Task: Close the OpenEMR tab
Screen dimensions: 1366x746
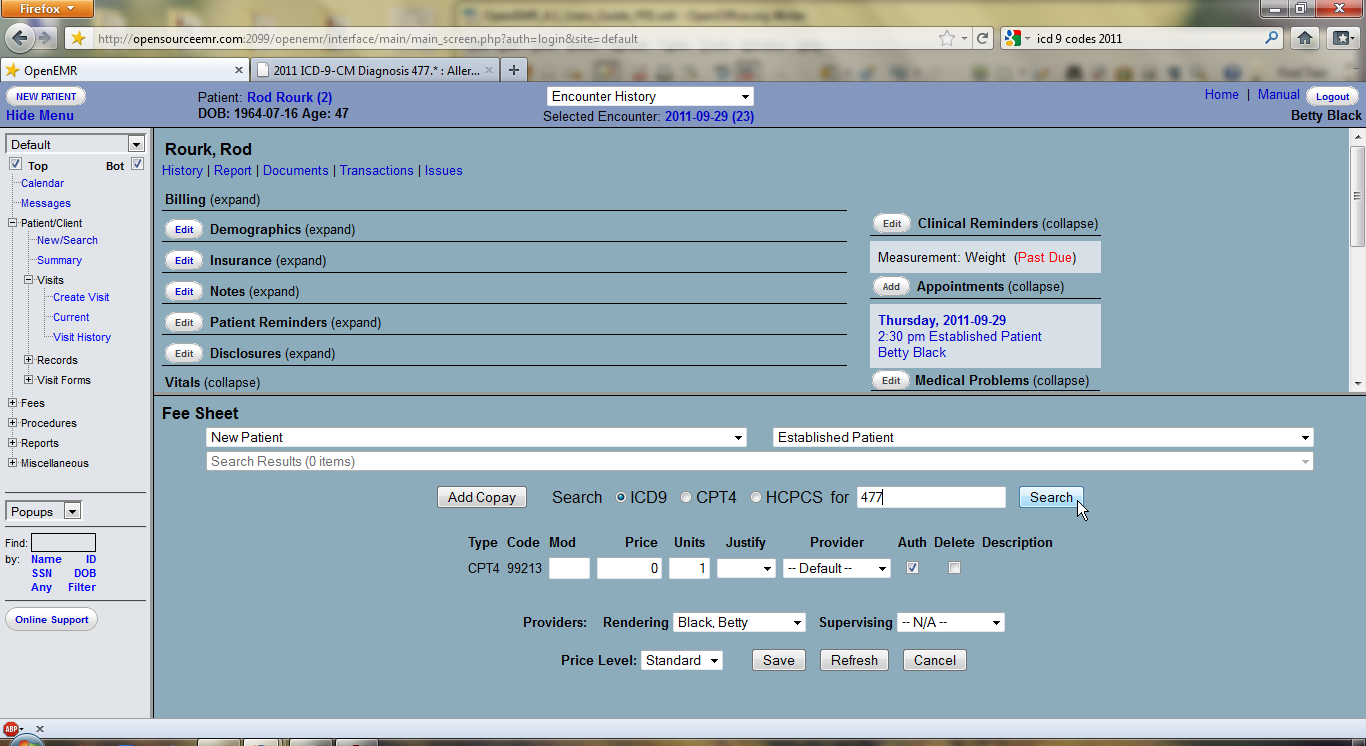Action: tap(239, 70)
